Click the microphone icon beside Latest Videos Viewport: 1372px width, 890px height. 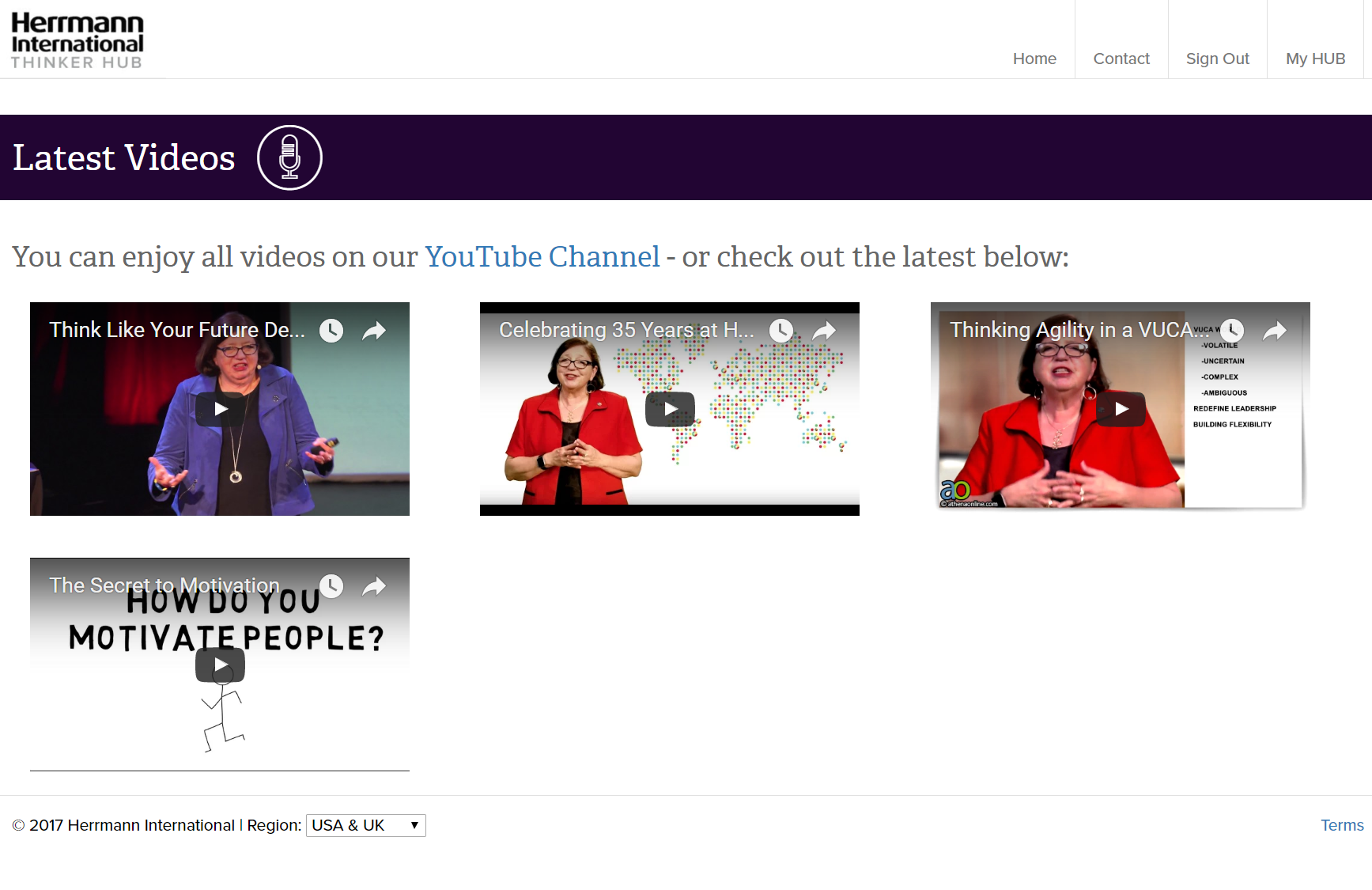click(x=289, y=157)
